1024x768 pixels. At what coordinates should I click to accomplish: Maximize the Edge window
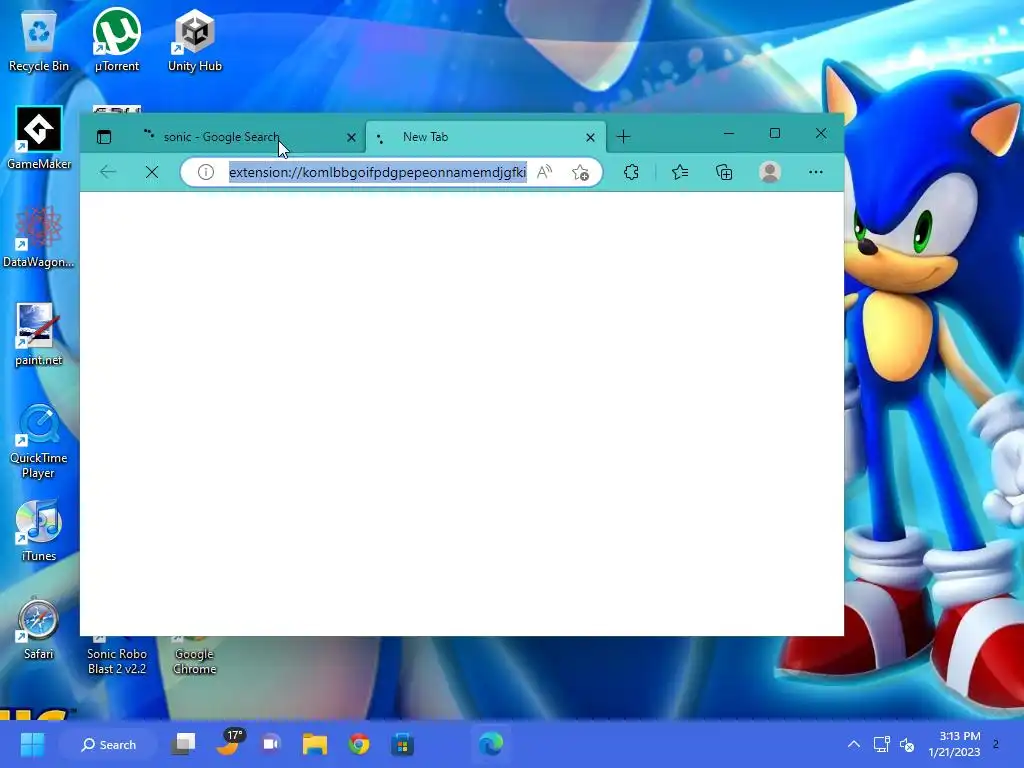tap(775, 133)
